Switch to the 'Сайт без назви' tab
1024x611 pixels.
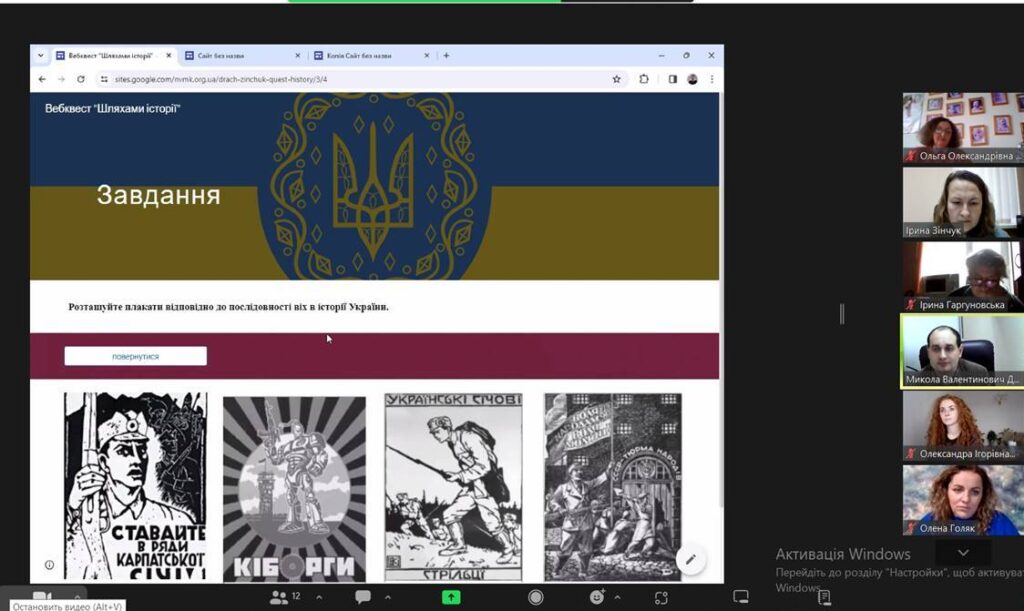pos(238,56)
